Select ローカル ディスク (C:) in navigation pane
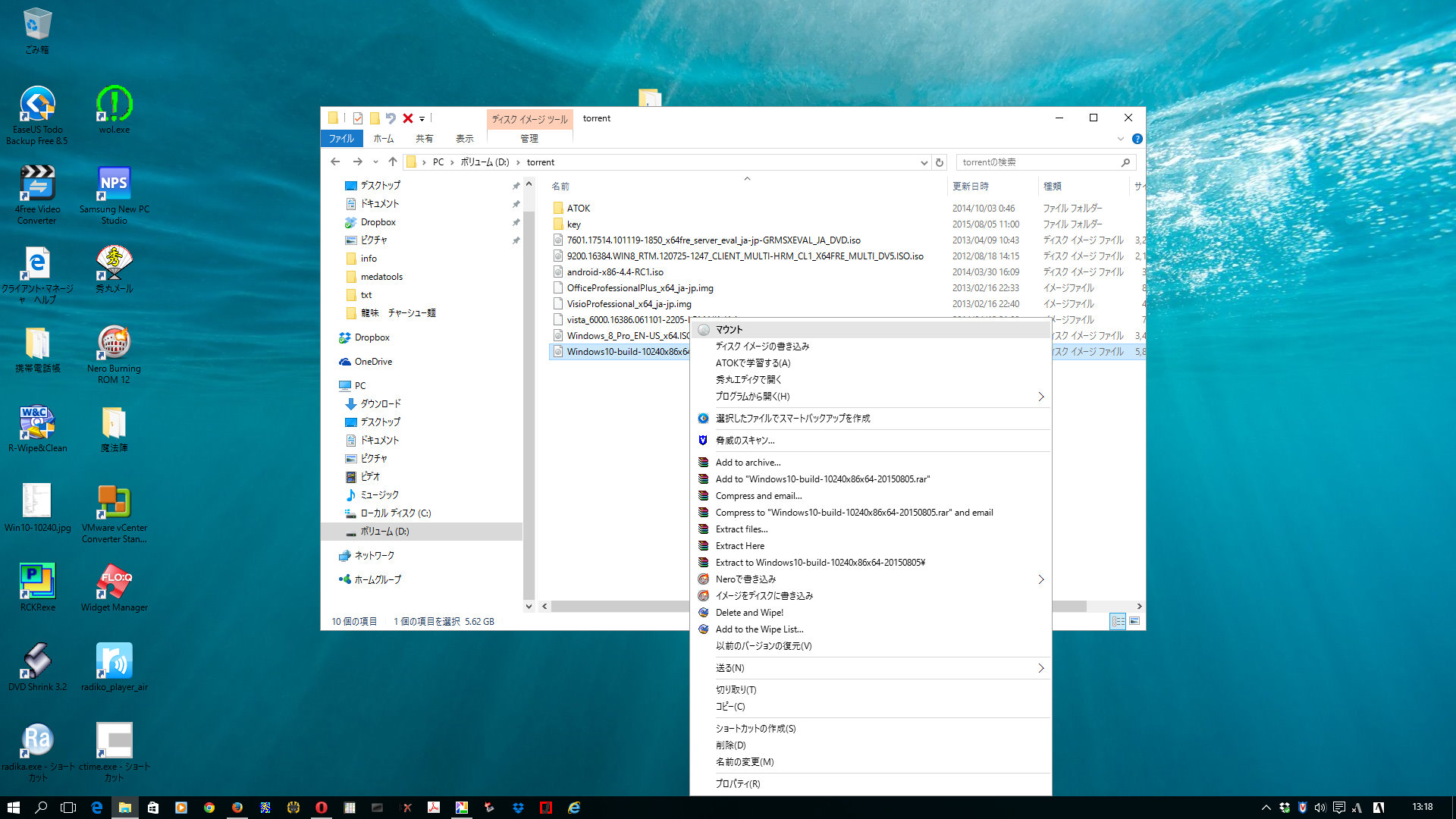The height and width of the screenshot is (819, 1456). point(395,513)
